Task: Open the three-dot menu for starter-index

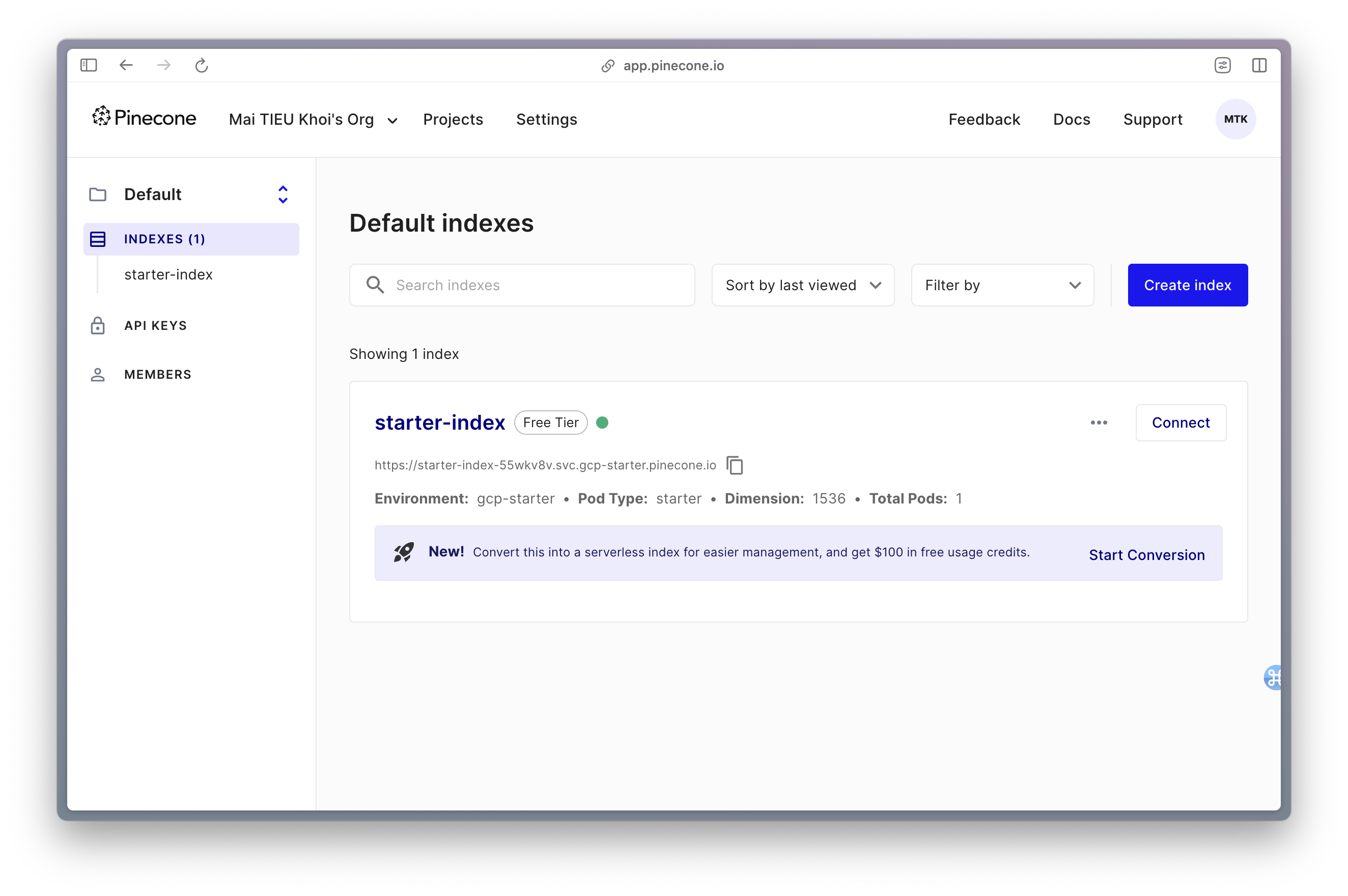Action: click(1098, 423)
